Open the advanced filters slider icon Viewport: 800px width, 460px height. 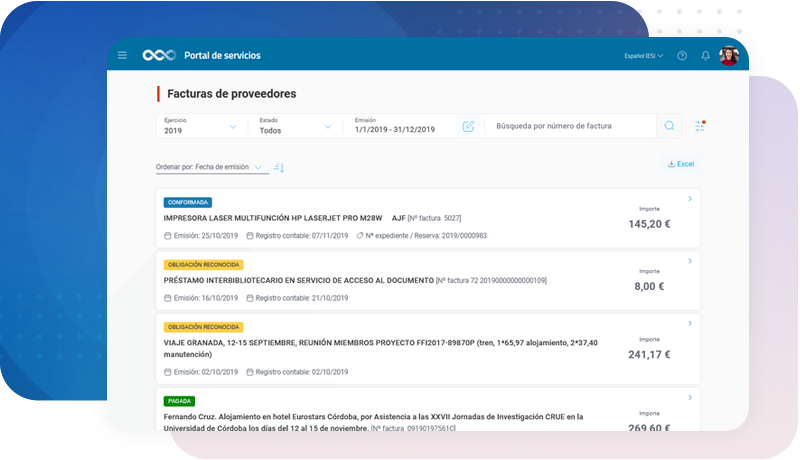coord(699,125)
